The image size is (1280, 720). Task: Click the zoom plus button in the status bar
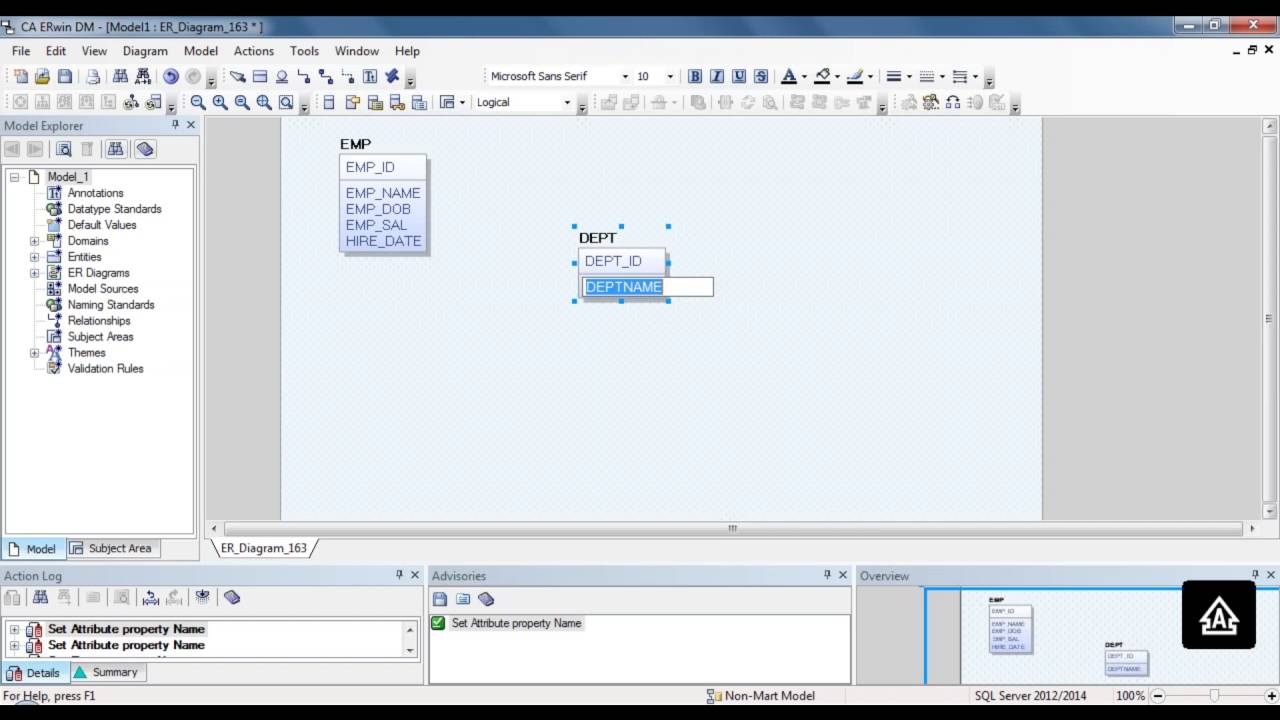pos(1271,696)
